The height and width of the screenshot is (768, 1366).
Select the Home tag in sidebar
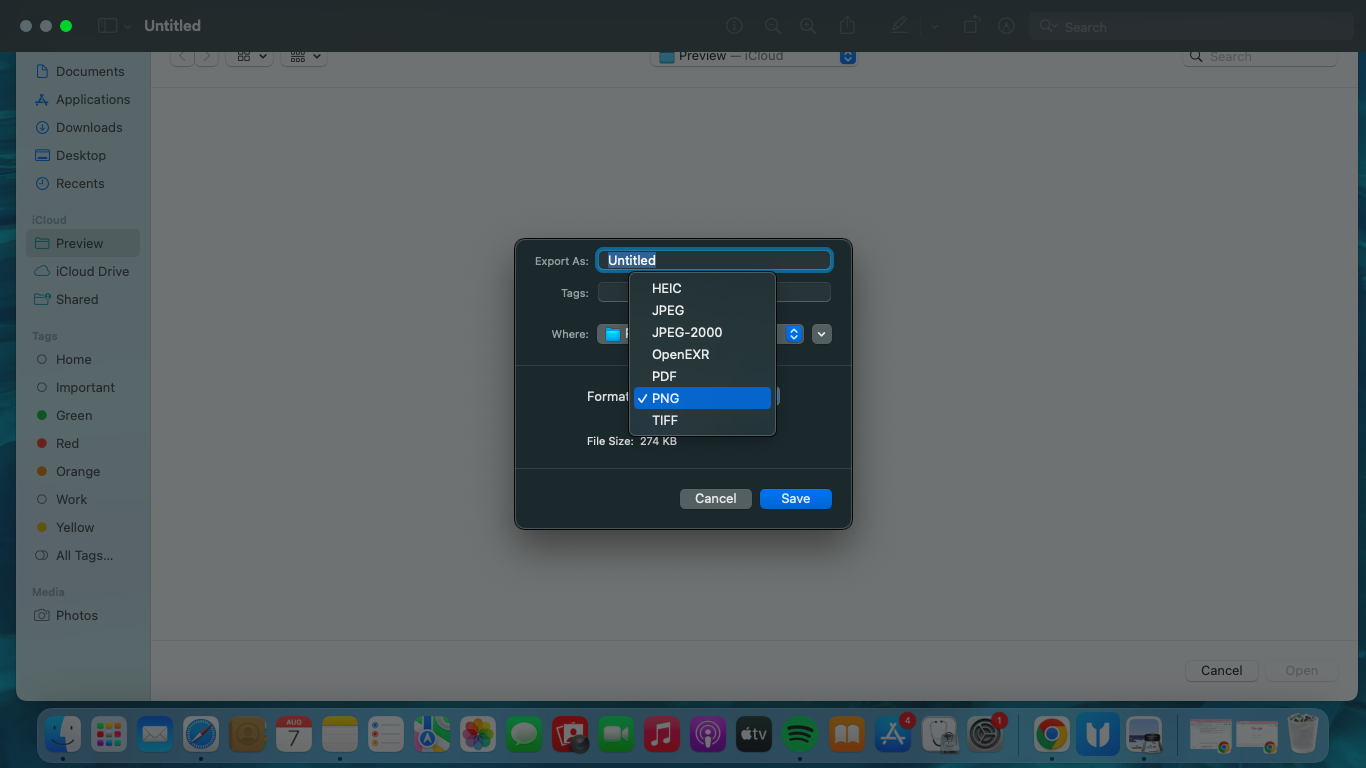pyautogui.click(x=82, y=360)
